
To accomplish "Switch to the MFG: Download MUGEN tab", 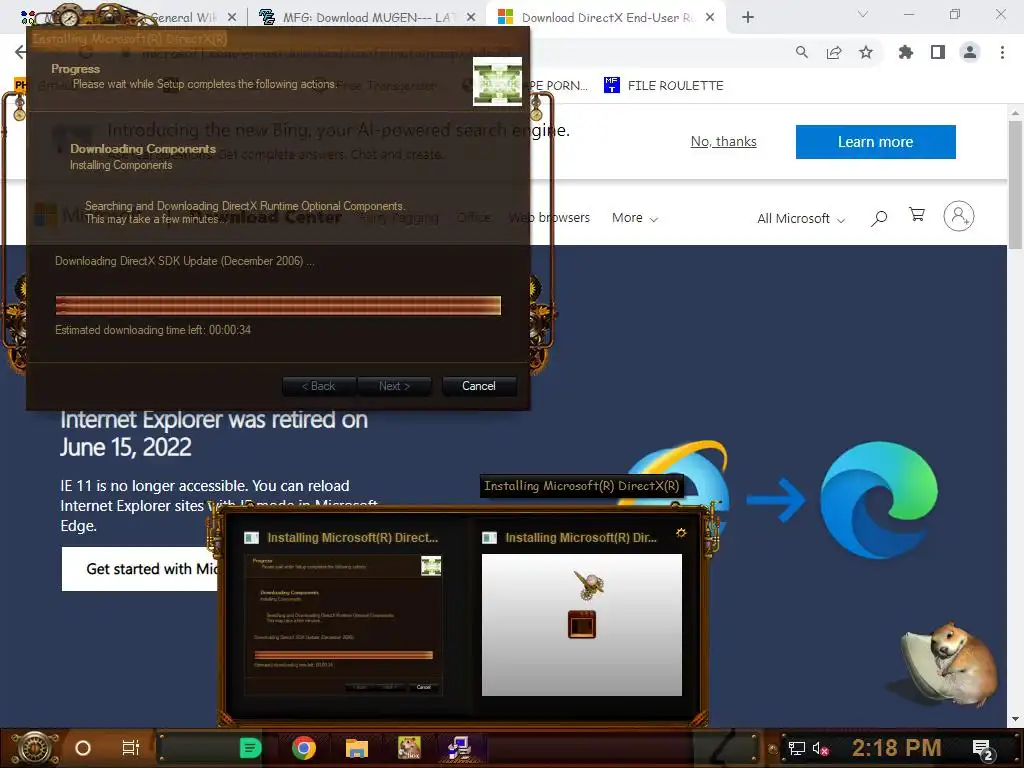I will pyautogui.click(x=366, y=18).
